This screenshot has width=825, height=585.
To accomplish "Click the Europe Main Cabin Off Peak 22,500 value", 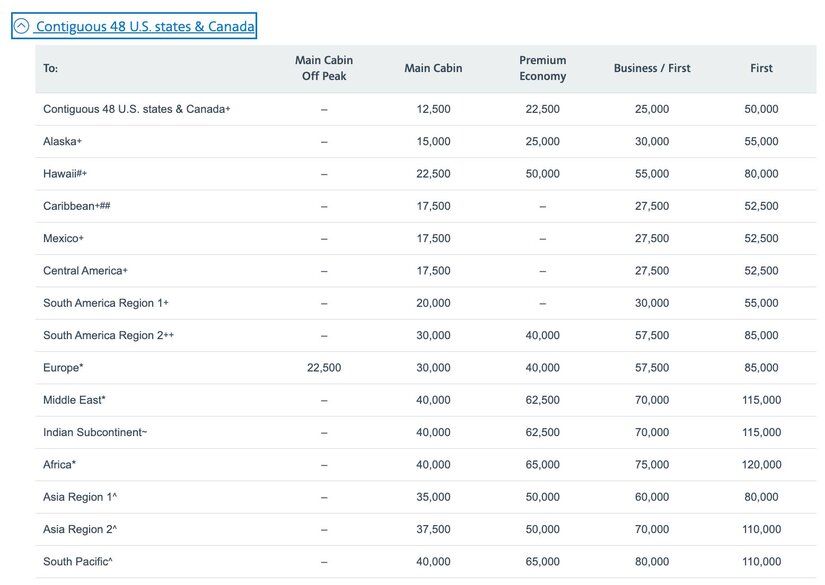I will coord(324,368).
